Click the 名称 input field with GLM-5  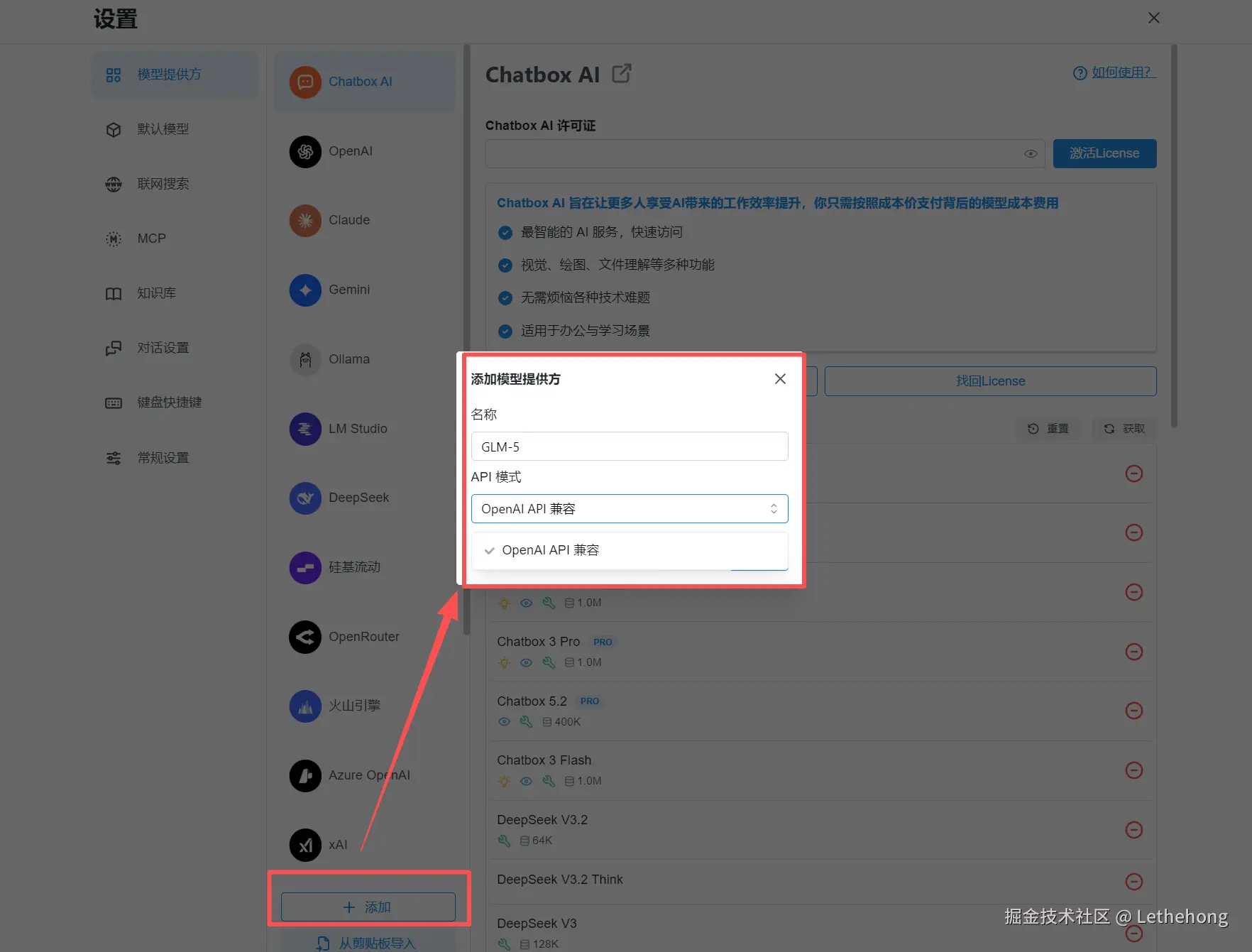pyautogui.click(x=630, y=447)
